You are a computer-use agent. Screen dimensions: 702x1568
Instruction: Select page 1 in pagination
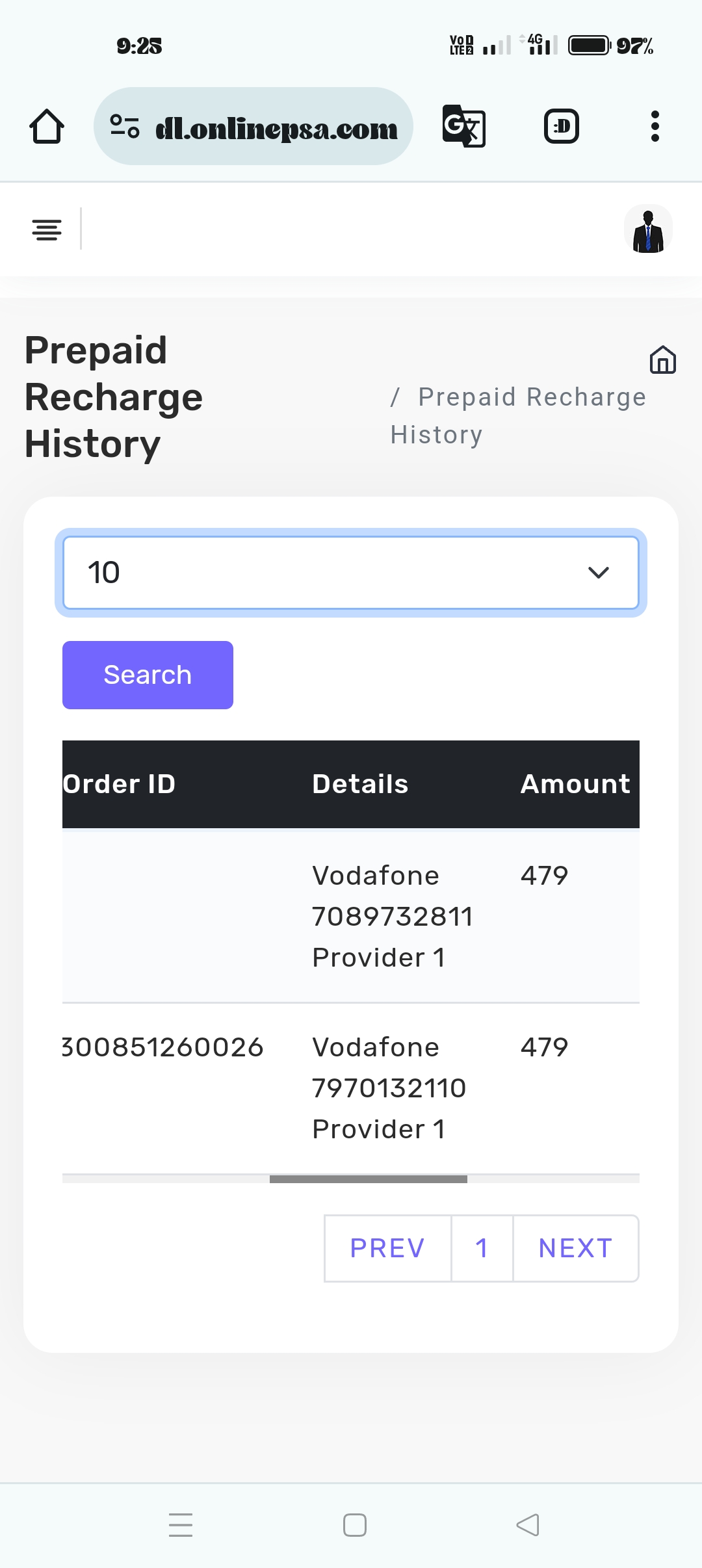[x=482, y=1248]
